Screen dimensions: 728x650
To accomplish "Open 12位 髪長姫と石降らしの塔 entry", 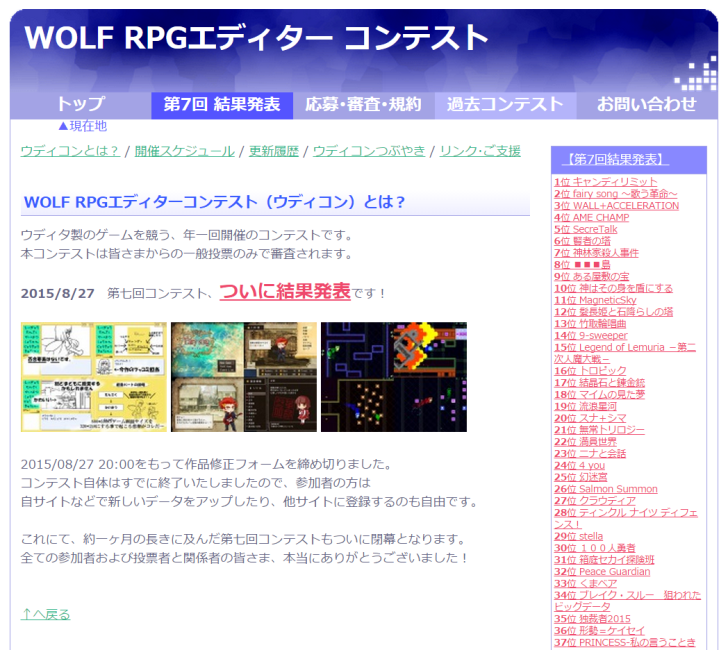I will click(x=613, y=312).
